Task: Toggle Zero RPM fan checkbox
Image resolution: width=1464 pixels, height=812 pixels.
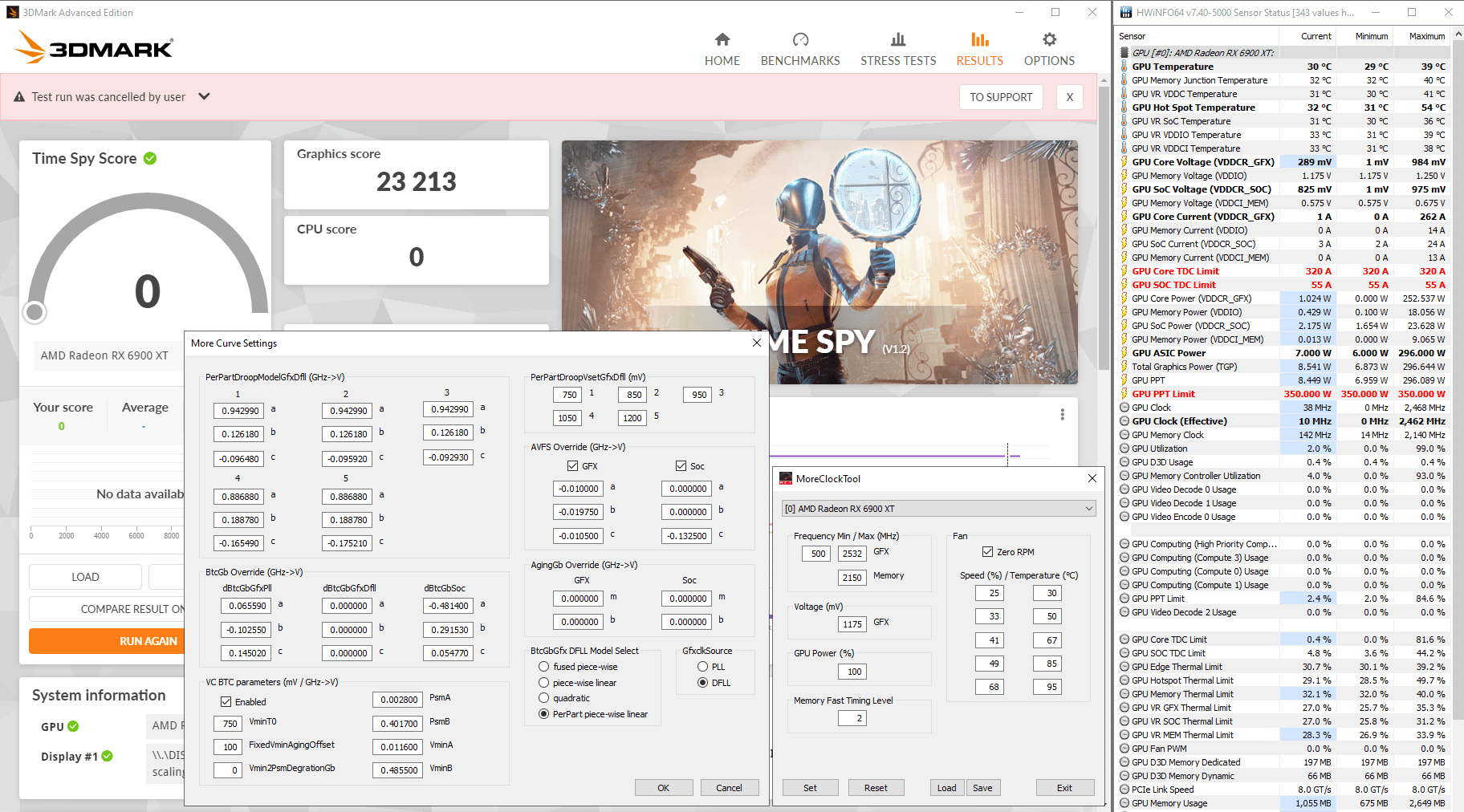Action: pyautogui.click(x=987, y=551)
